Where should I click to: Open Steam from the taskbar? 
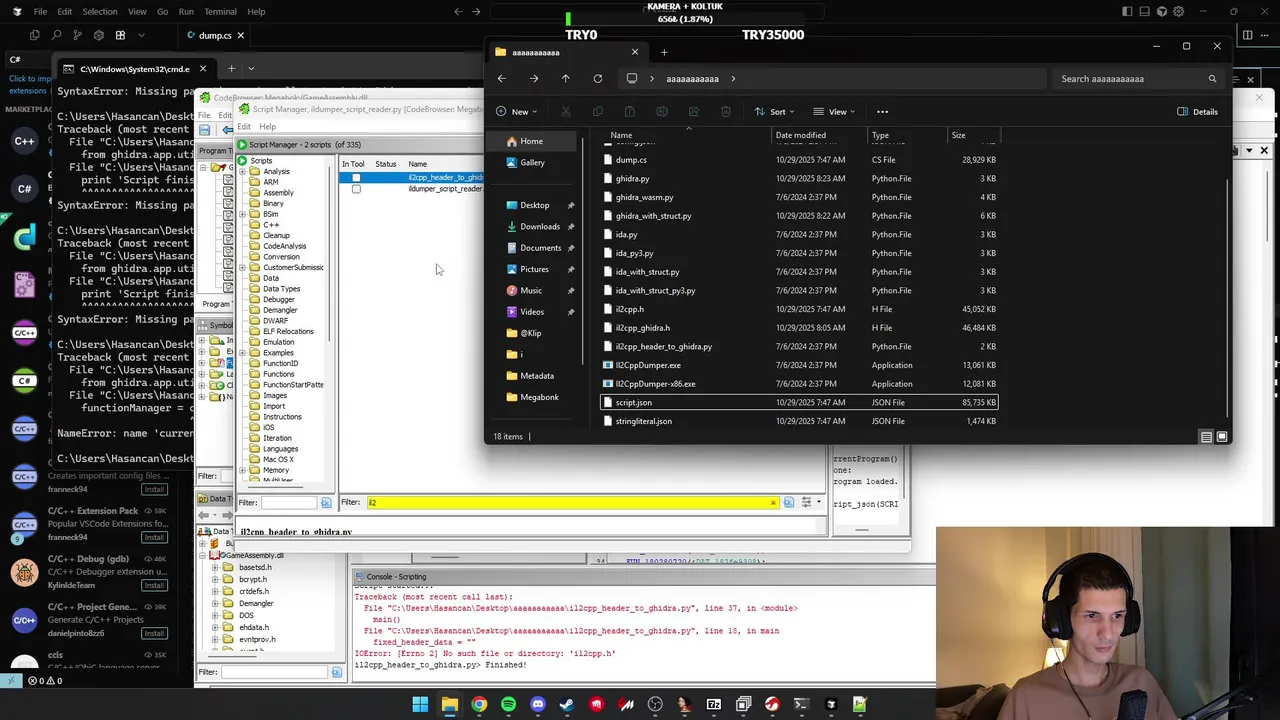pos(567,704)
